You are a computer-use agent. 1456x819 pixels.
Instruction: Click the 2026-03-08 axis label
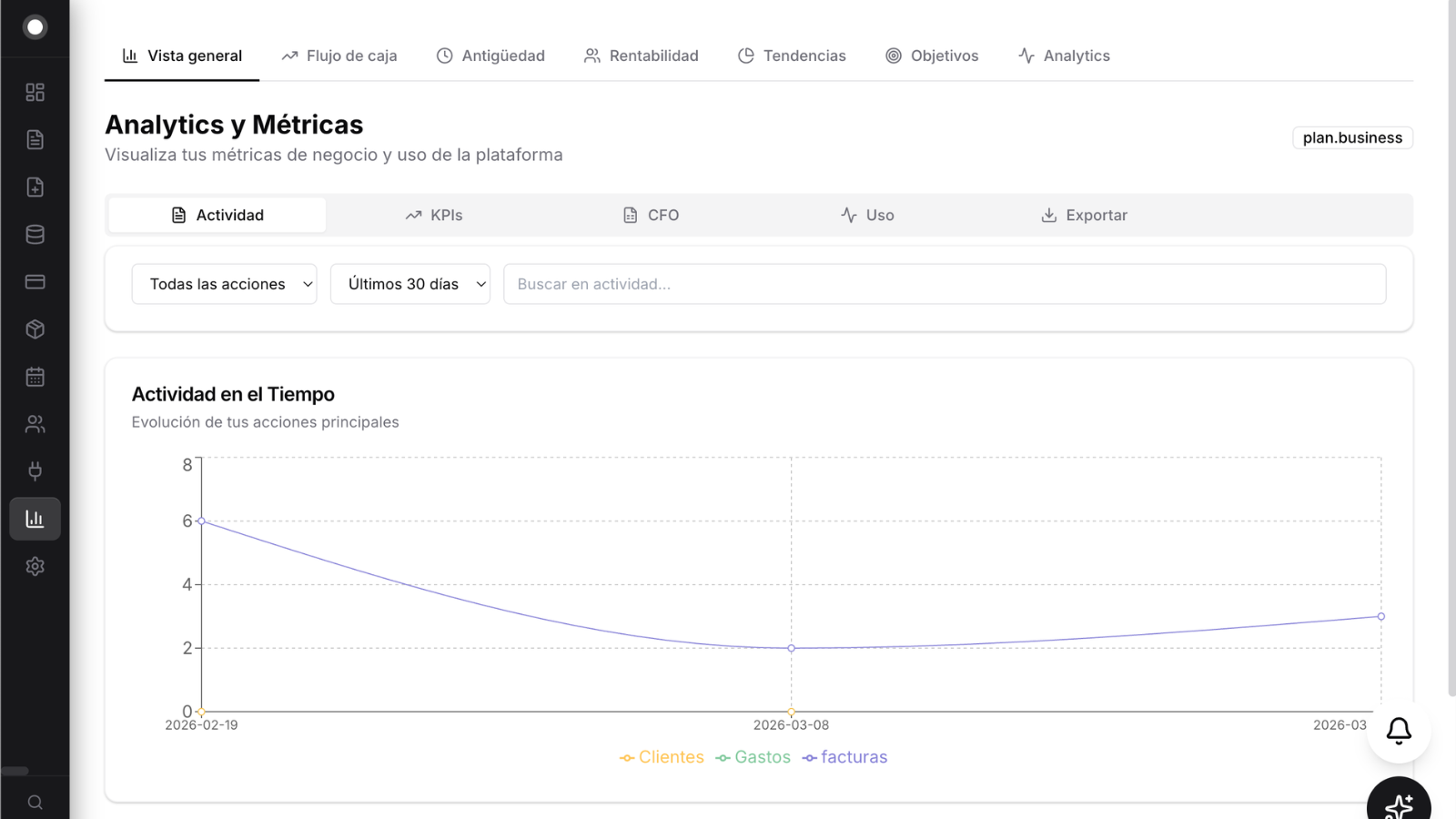(791, 725)
